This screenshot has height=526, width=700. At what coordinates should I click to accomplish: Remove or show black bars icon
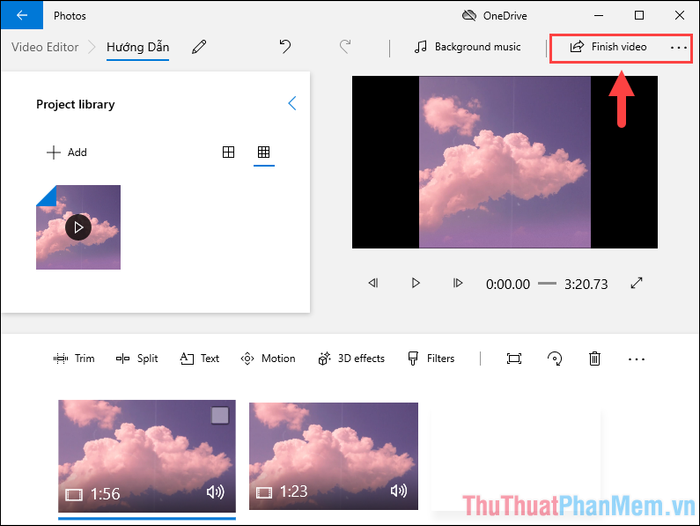pos(514,359)
